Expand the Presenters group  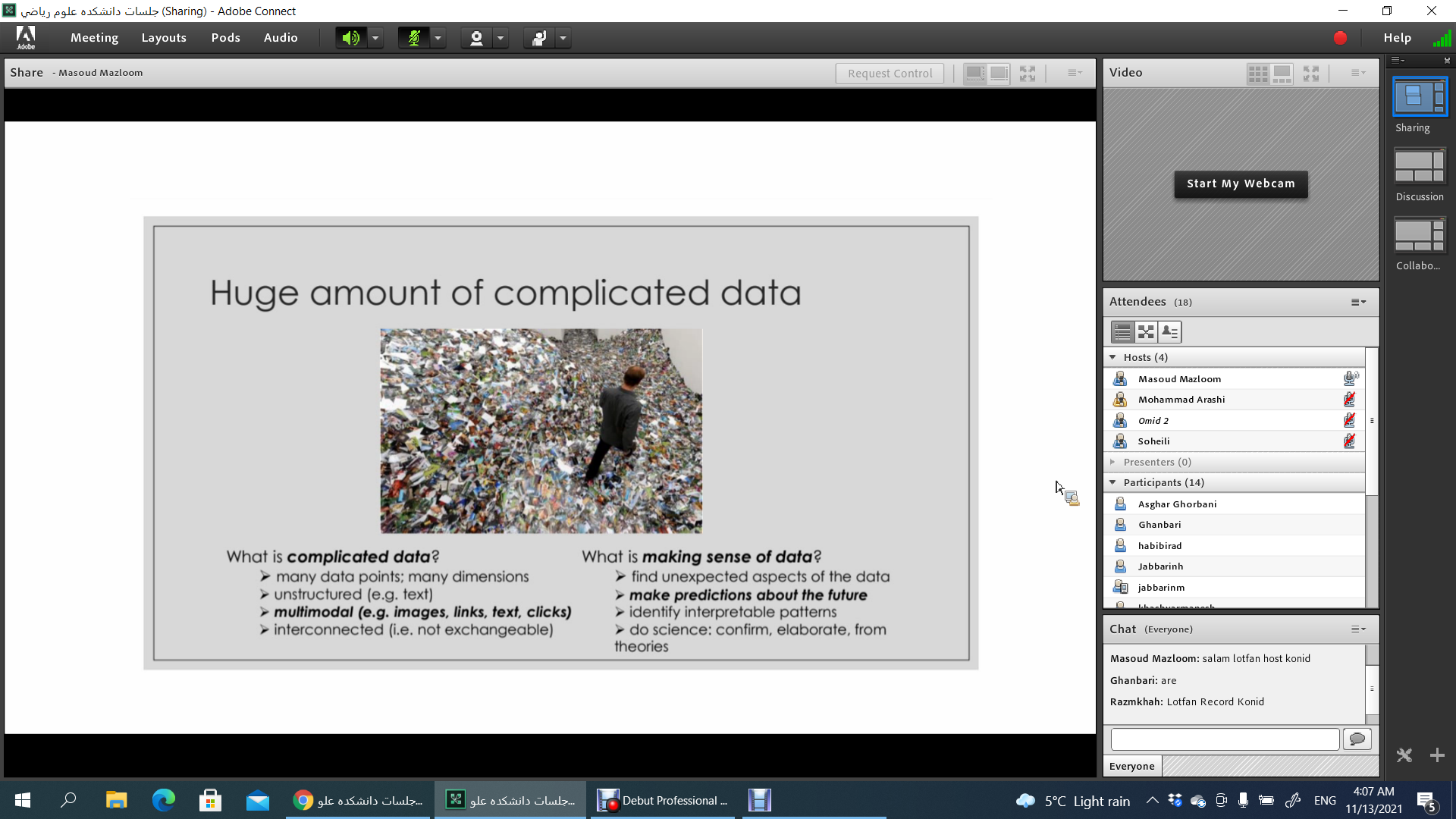[1112, 462]
